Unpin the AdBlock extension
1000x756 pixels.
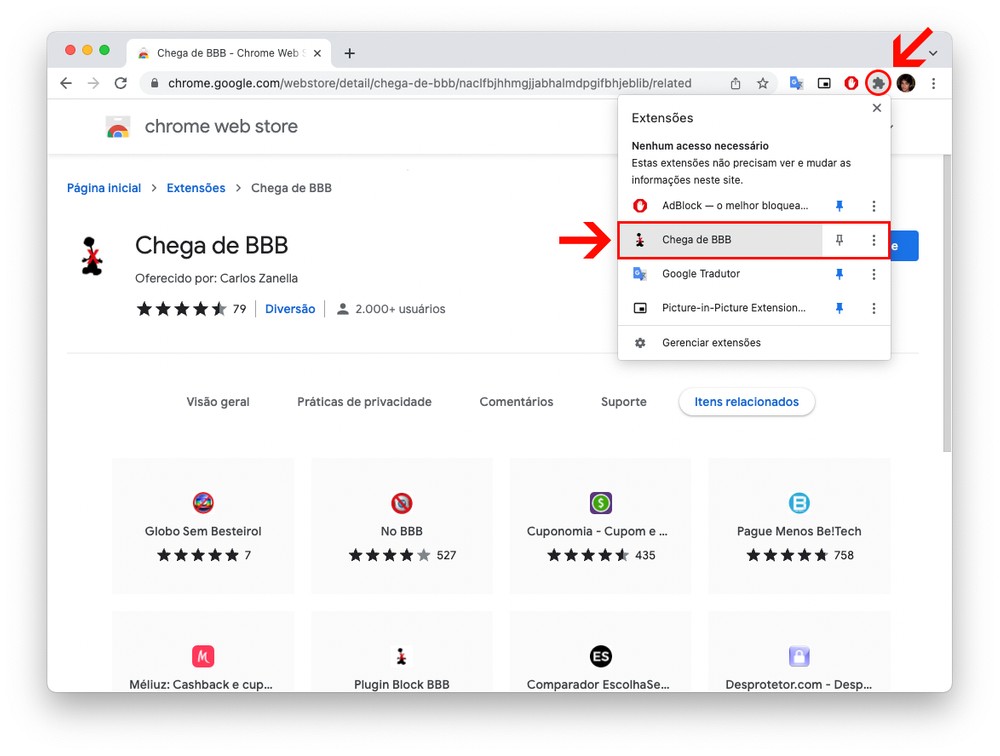pyautogui.click(x=839, y=206)
